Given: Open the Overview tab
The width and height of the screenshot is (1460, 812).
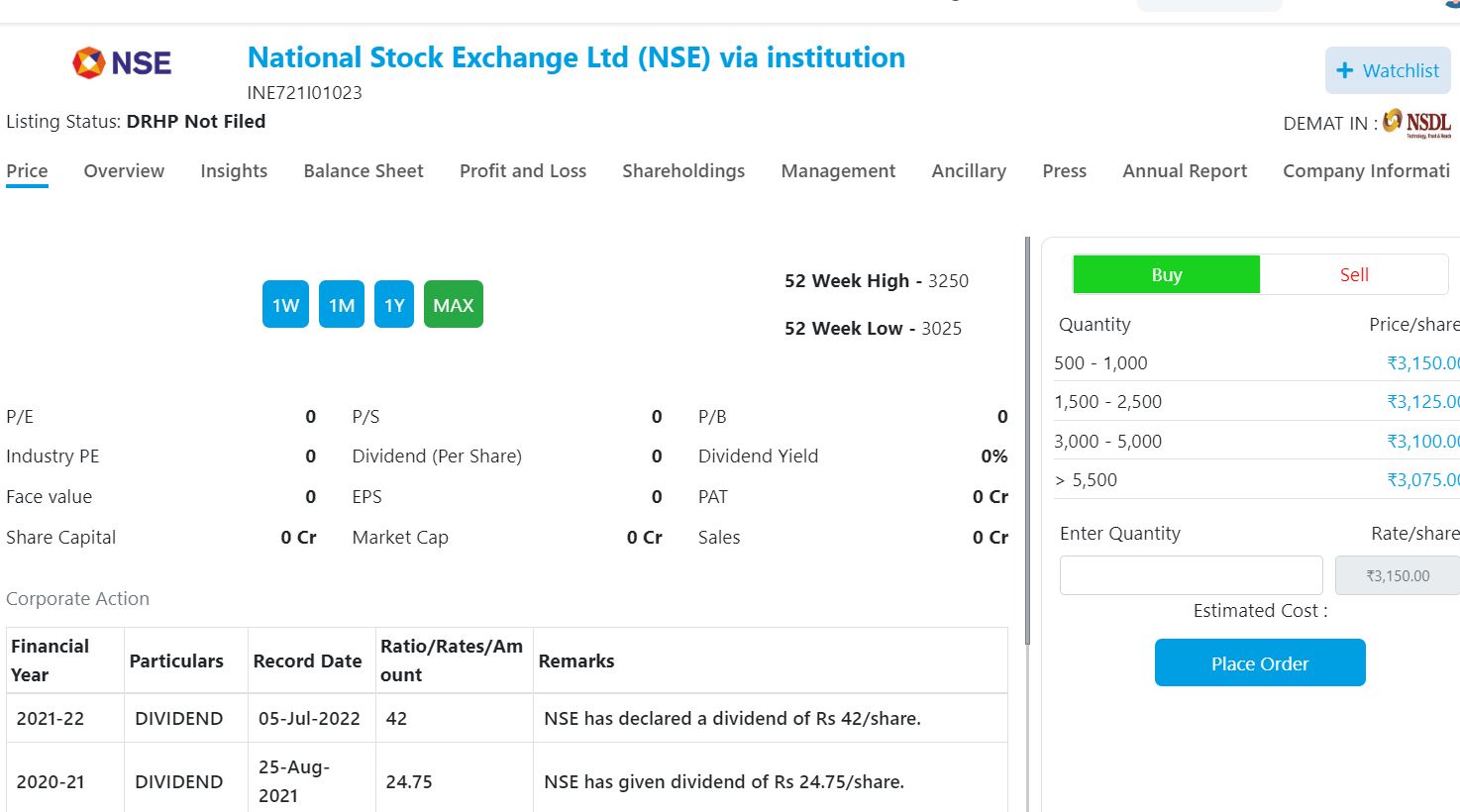Looking at the screenshot, I should [124, 170].
